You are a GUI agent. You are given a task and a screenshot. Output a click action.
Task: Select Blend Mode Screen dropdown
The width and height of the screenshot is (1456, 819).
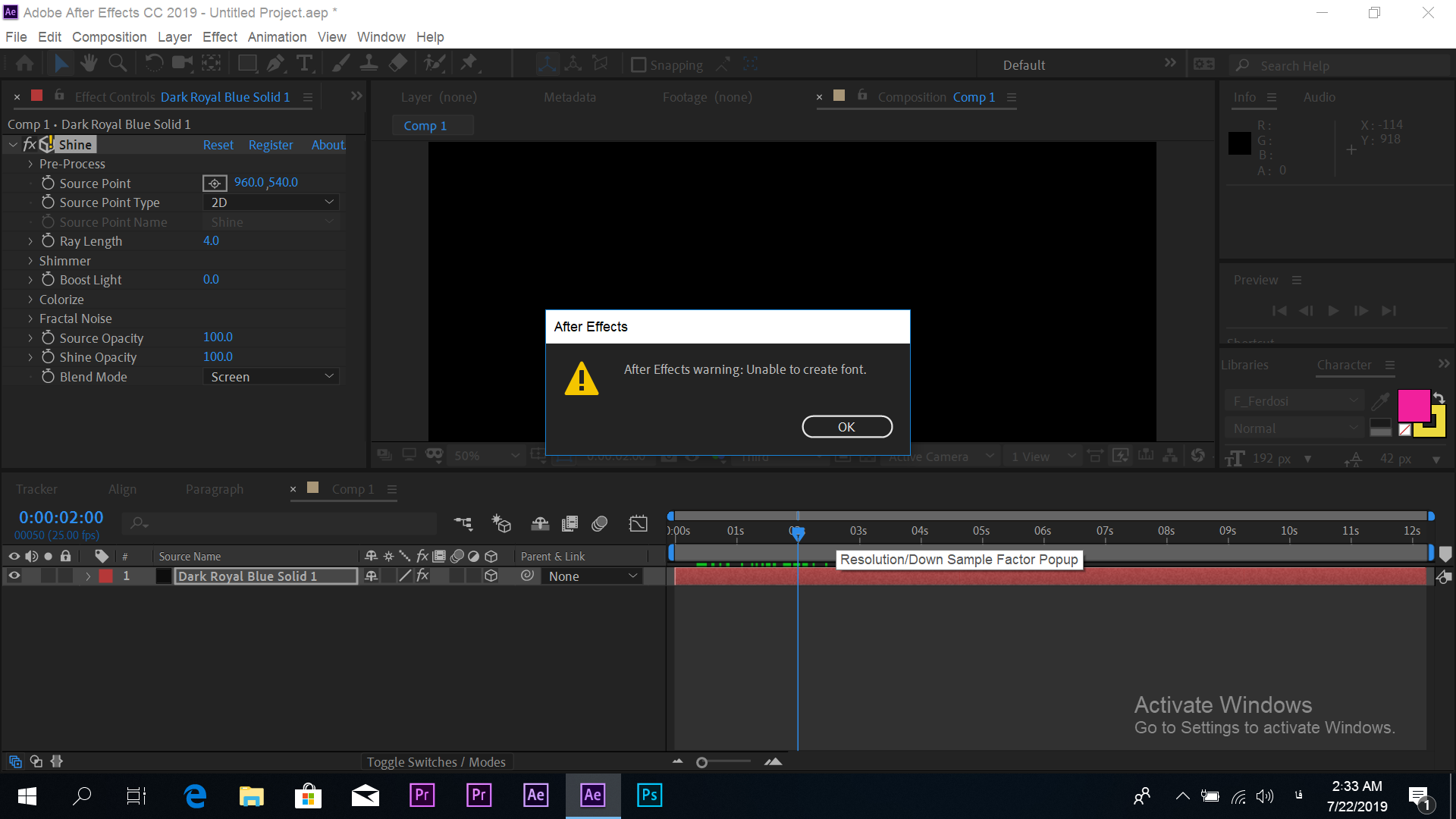(270, 376)
